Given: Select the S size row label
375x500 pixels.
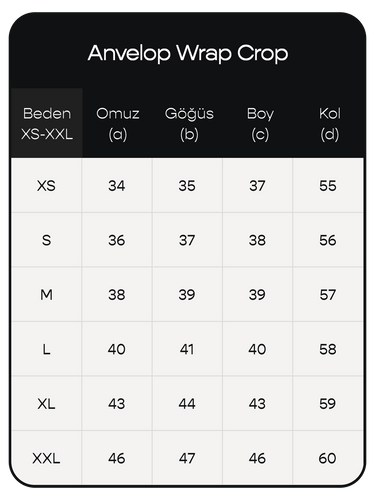Looking at the screenshot, I should tap(46, 240).
